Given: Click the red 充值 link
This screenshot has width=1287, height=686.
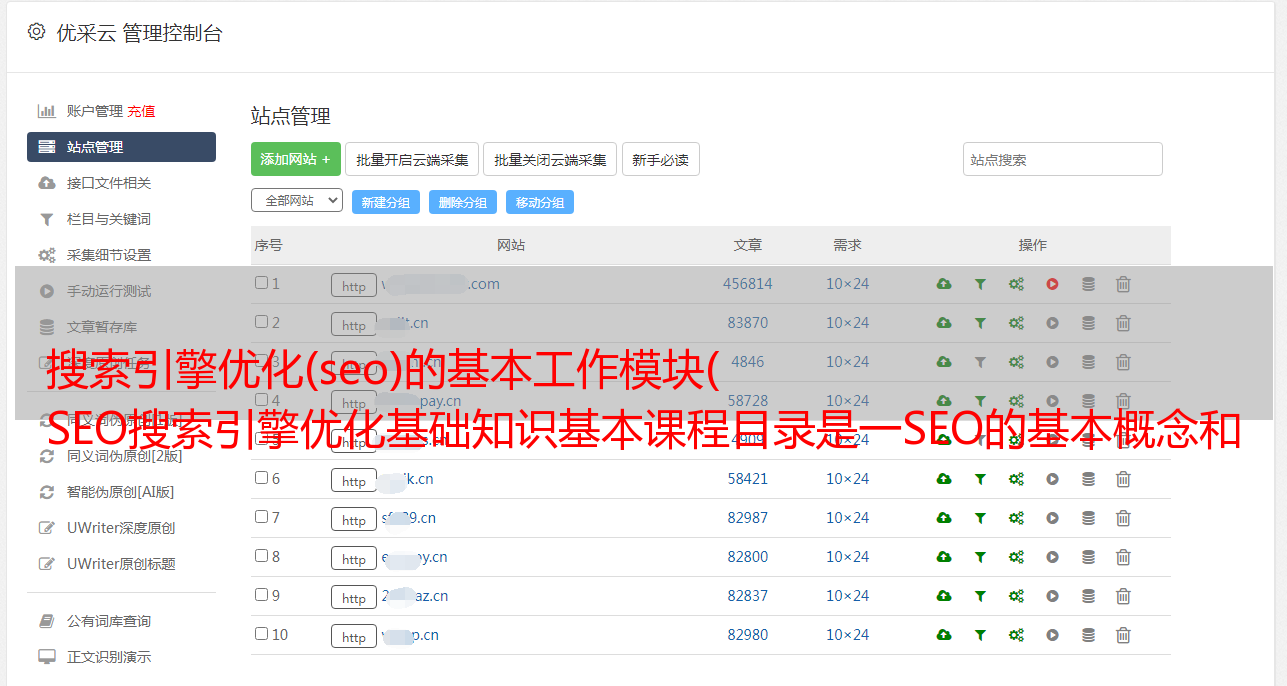Looking at the screenshot, I should [141, 111].
